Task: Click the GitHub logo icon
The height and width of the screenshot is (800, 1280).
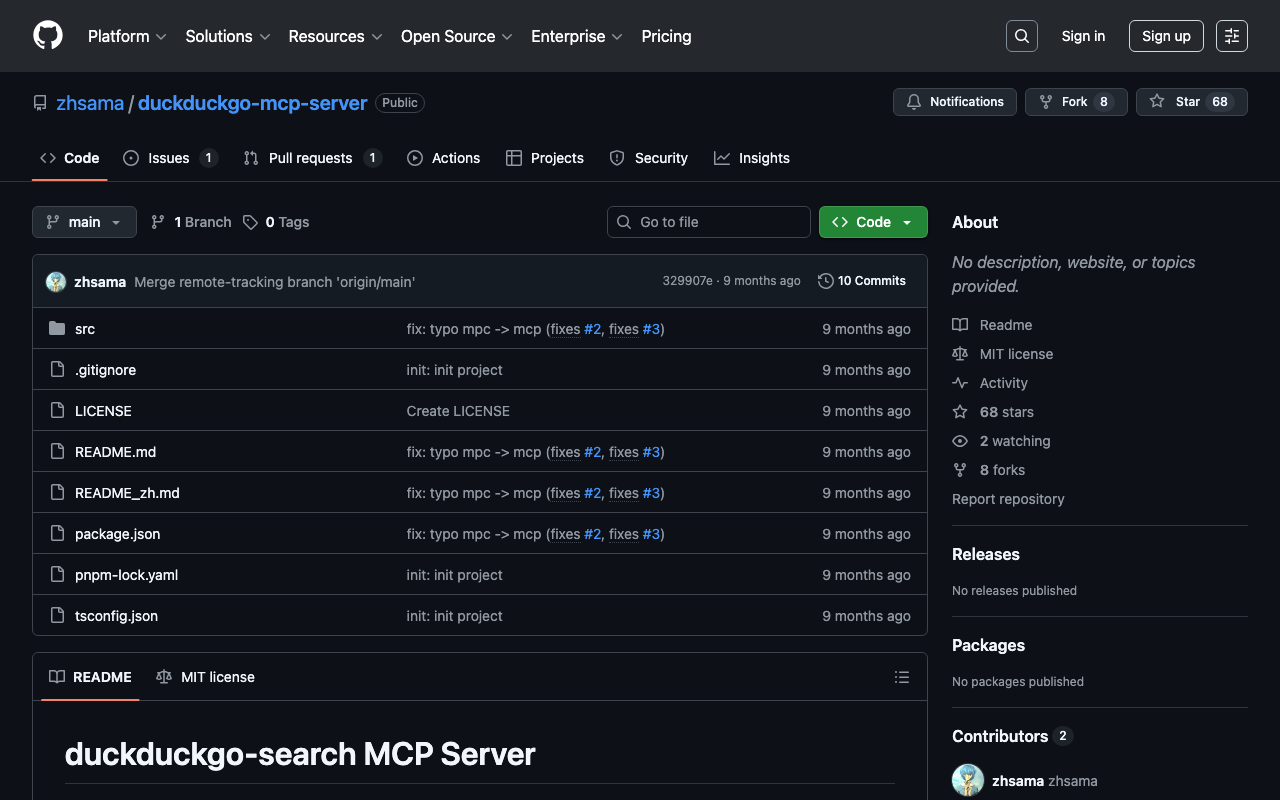Action: [48, 36]
